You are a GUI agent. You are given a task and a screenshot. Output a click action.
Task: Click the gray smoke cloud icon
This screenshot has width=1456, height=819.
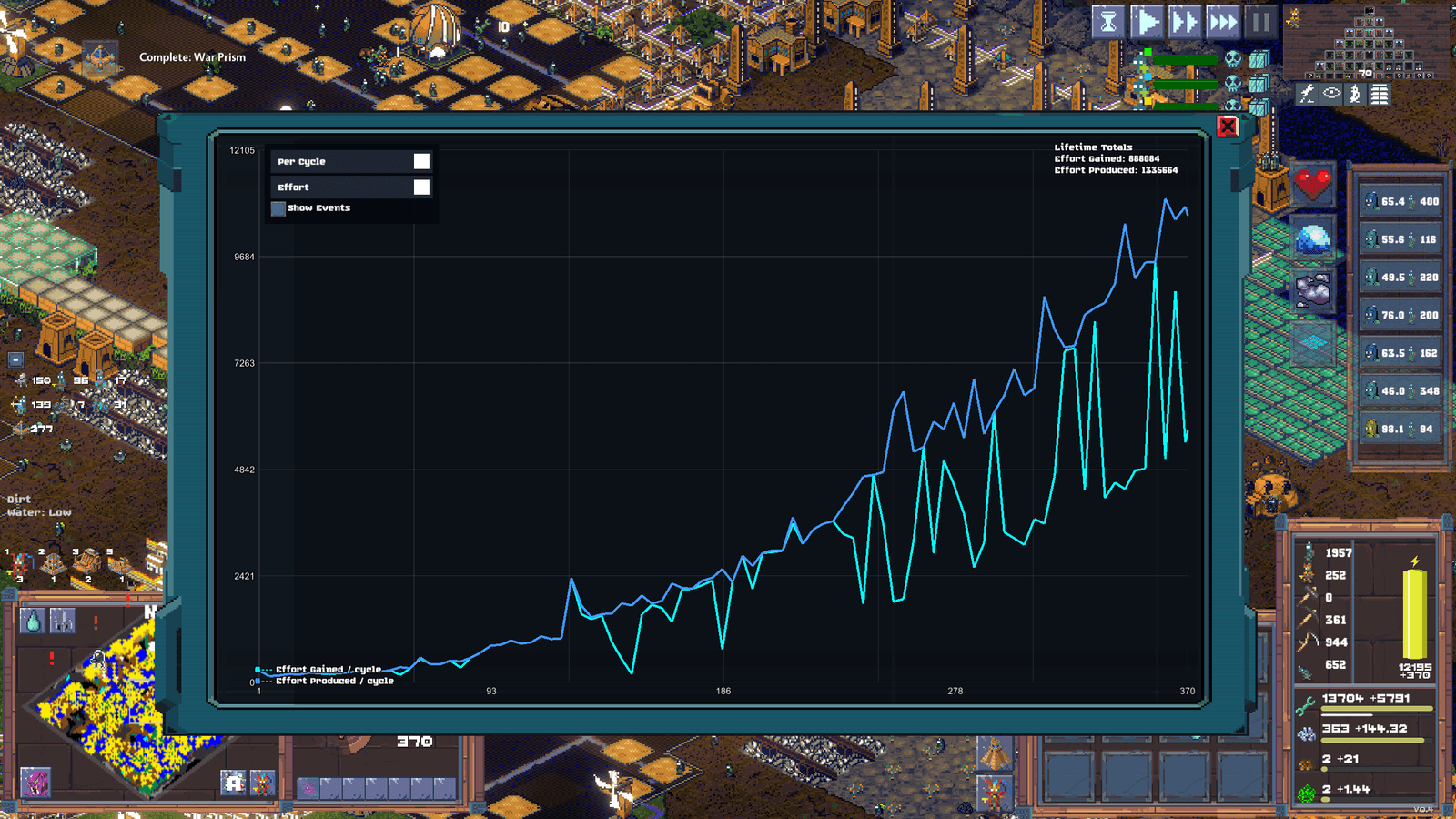tap(1312, 291)
